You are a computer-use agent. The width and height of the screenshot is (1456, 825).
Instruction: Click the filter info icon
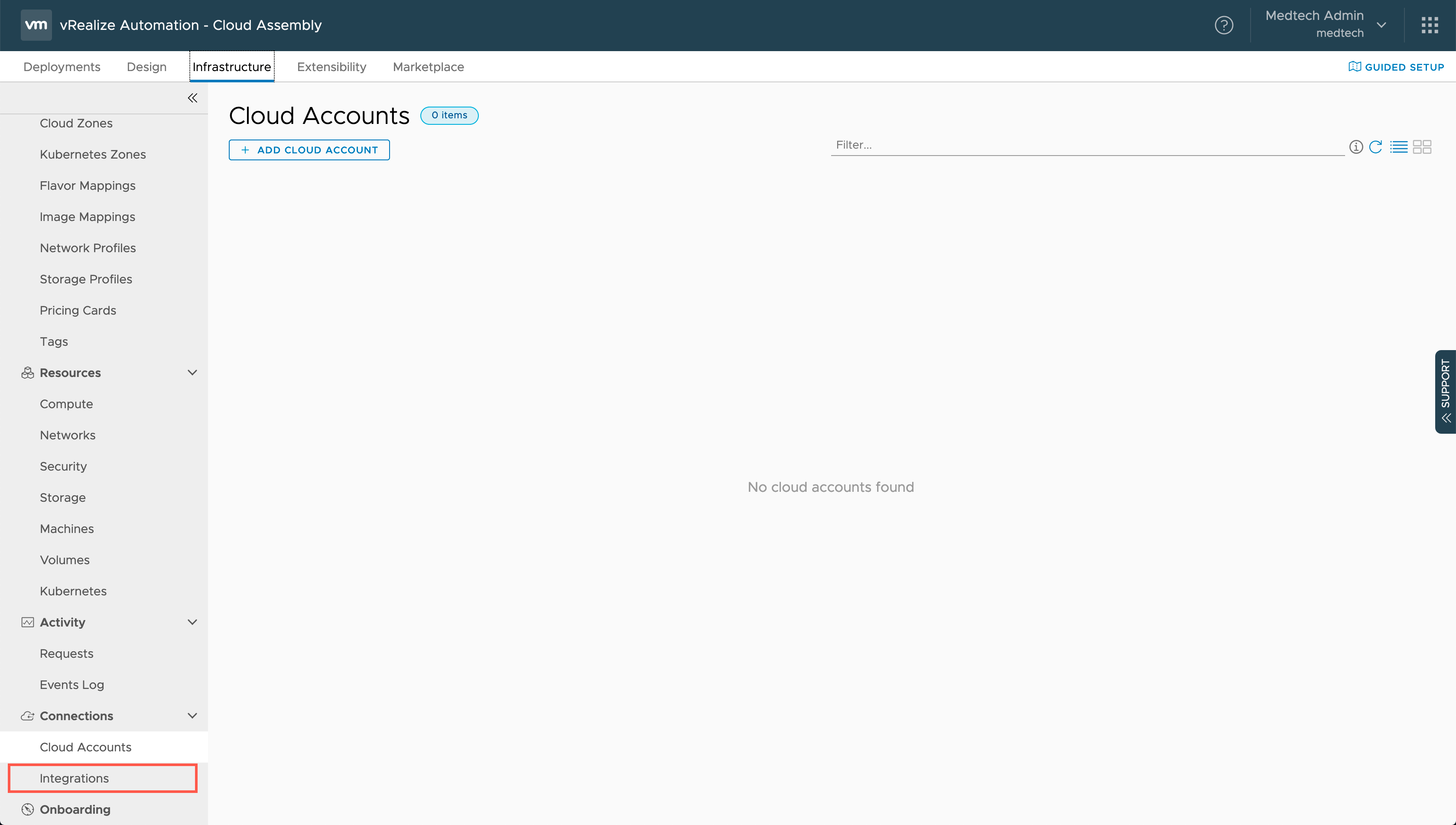coord(1356,147)
